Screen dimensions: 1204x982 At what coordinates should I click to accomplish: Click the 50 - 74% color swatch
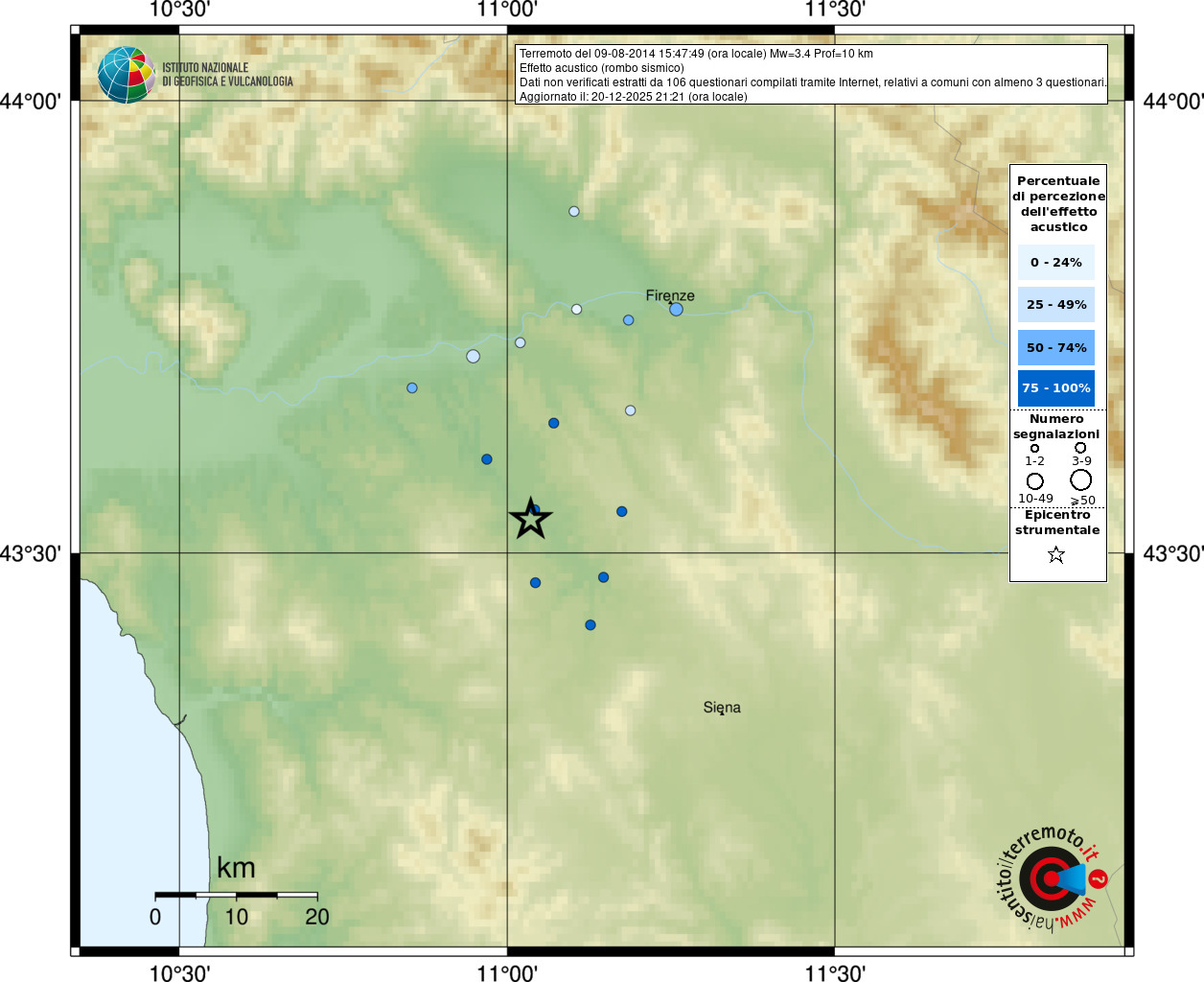pyautogui.click(x=1056, y=347)
